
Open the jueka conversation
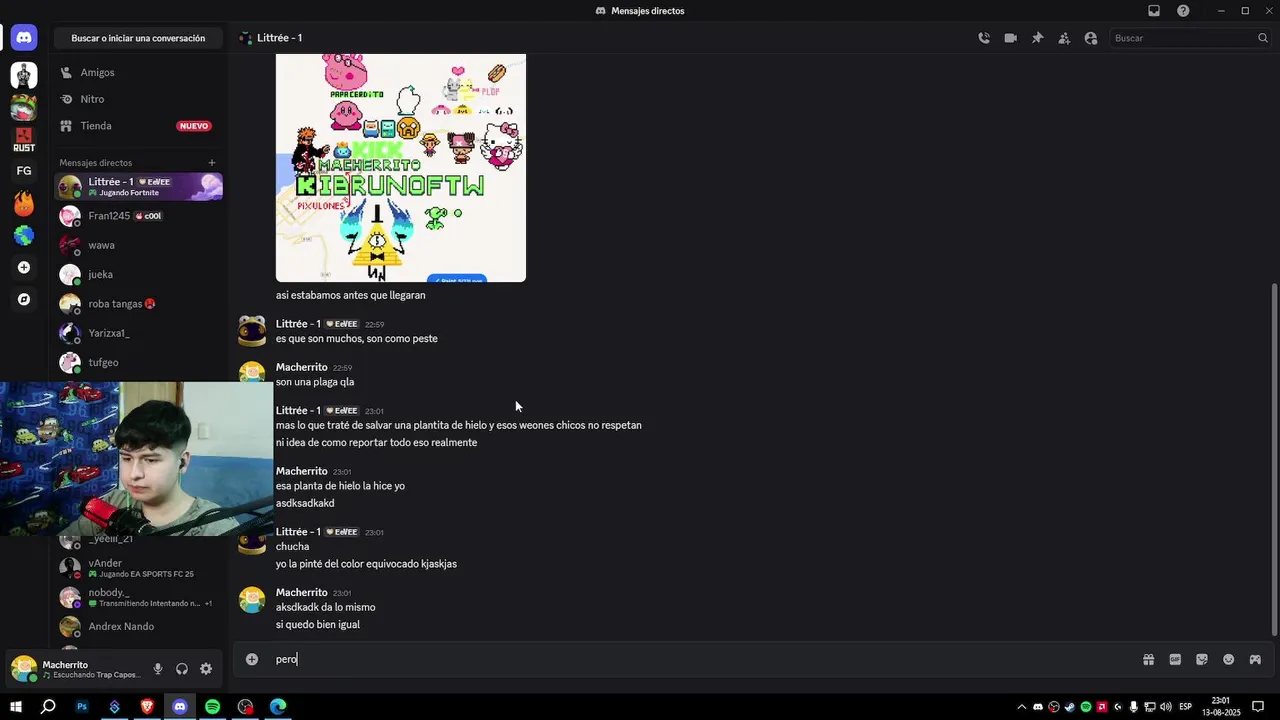point(139,274)
